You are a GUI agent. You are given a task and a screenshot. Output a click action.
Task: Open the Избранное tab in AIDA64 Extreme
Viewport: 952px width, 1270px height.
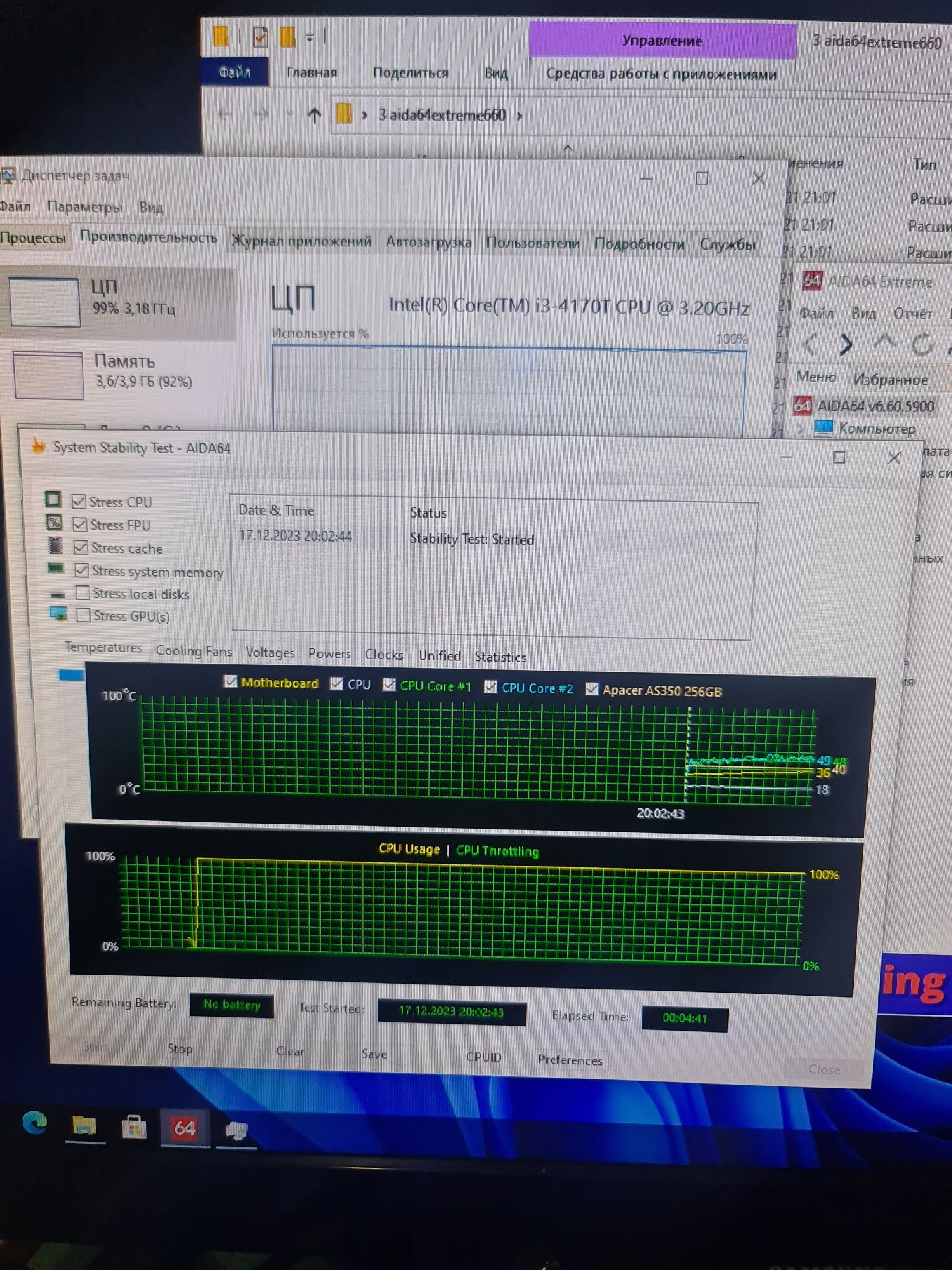pos(890,380)
